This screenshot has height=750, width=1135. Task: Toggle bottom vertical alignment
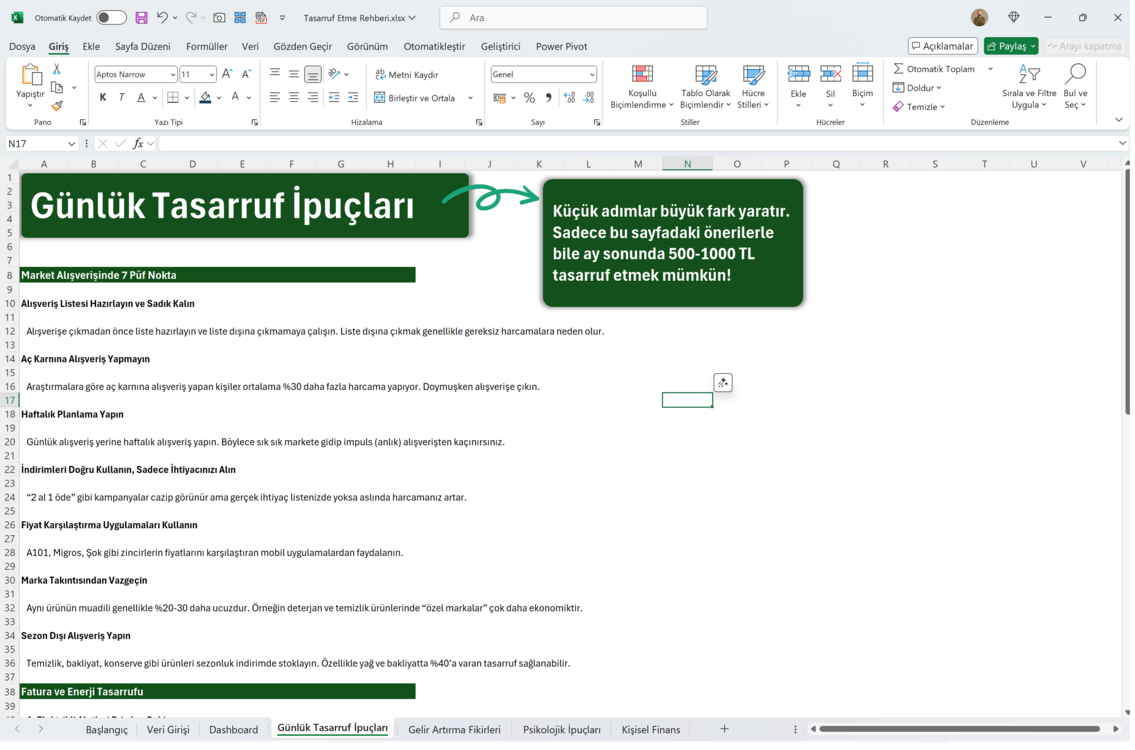click(313, 74)
